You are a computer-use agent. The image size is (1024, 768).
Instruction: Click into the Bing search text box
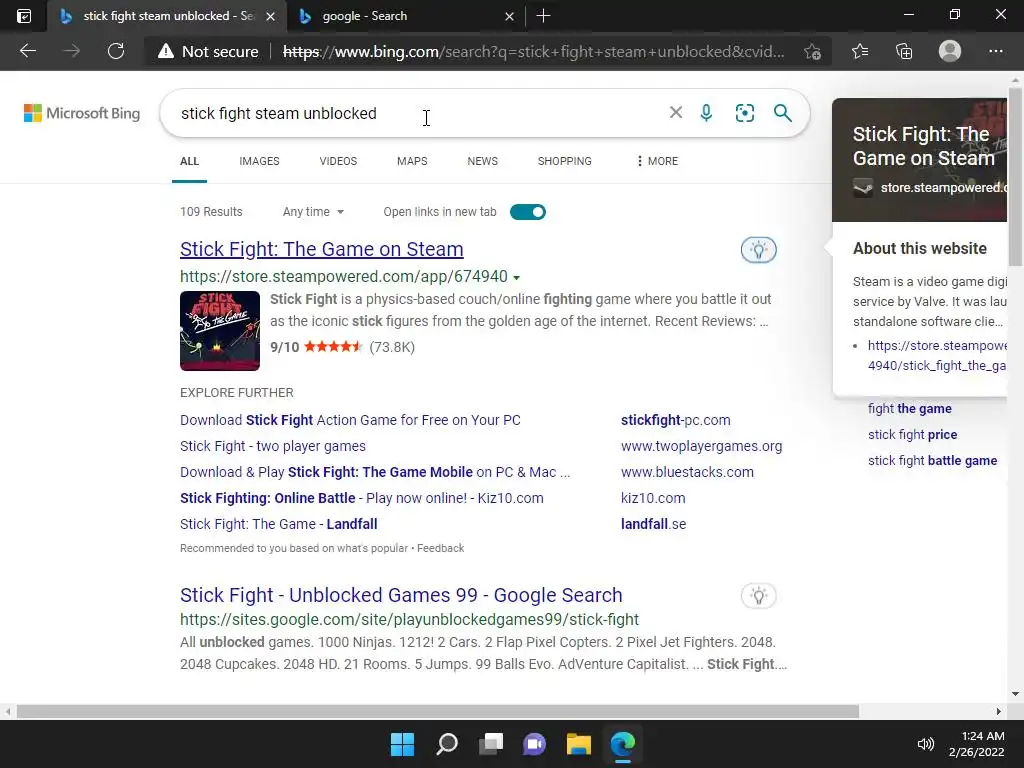click(x=418, y=113)
